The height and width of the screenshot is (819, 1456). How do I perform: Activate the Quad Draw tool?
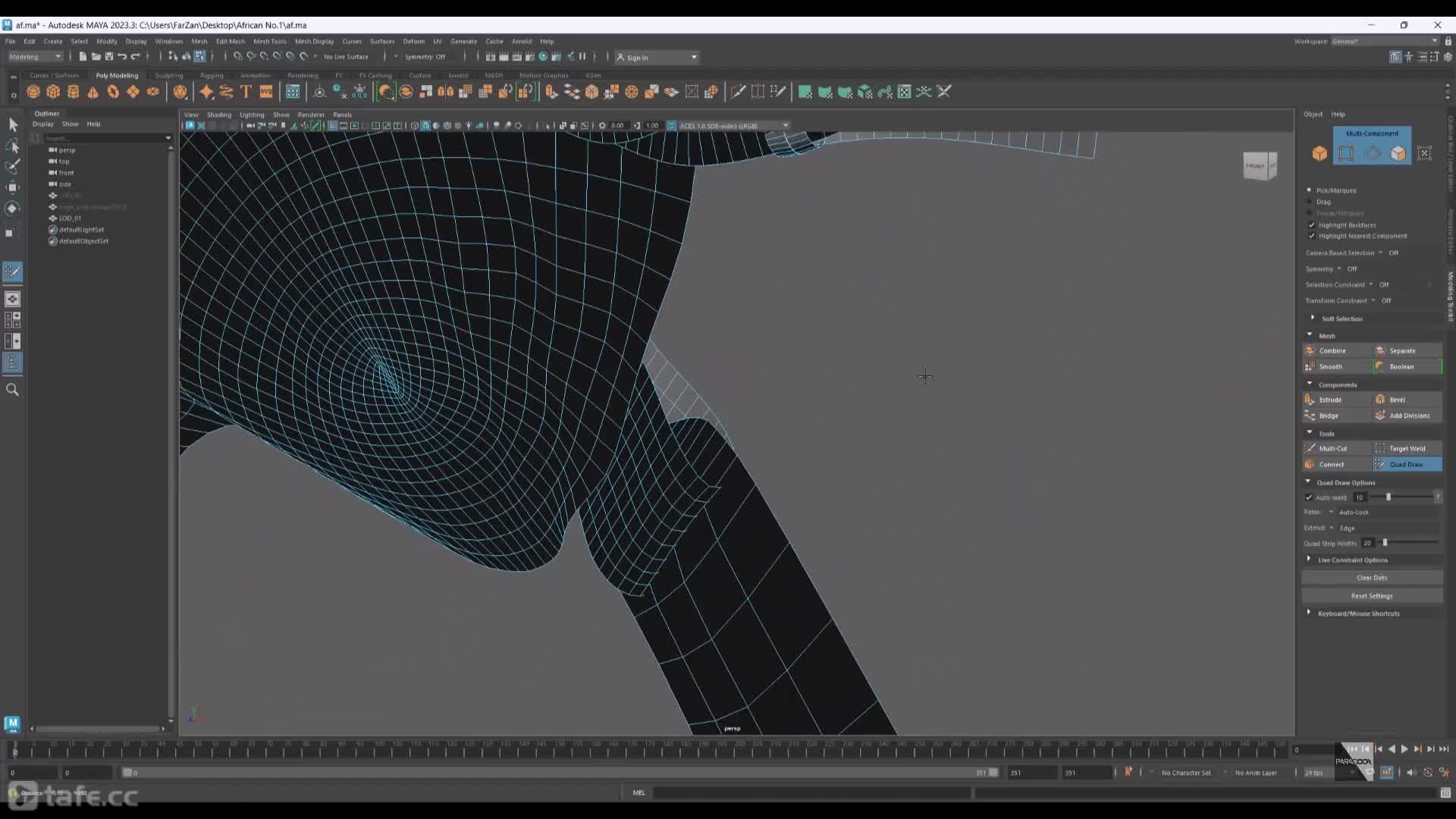[x=1407, y=464]
